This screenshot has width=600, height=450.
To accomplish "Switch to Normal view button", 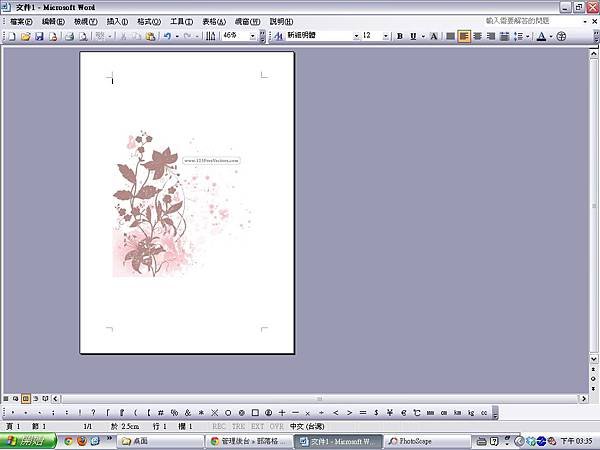I will click(x=6, y=399).
